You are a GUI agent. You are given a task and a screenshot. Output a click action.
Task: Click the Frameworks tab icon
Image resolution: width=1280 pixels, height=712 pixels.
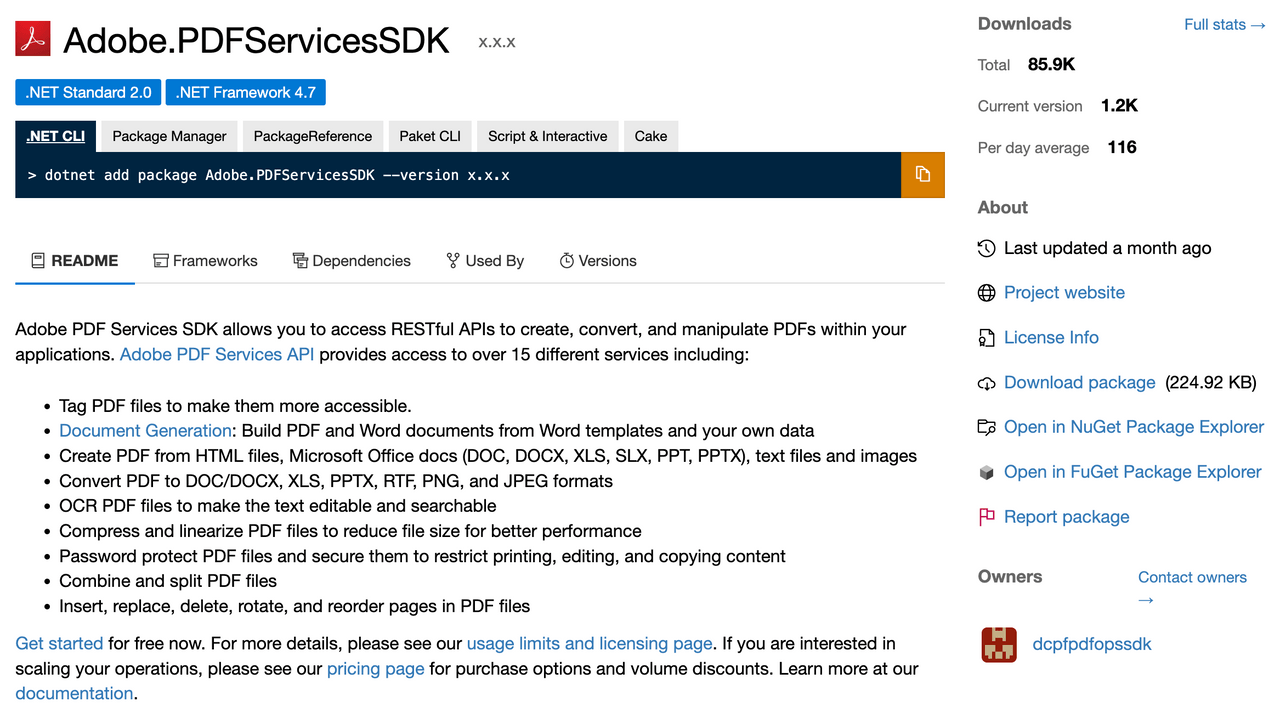point(160,261)
